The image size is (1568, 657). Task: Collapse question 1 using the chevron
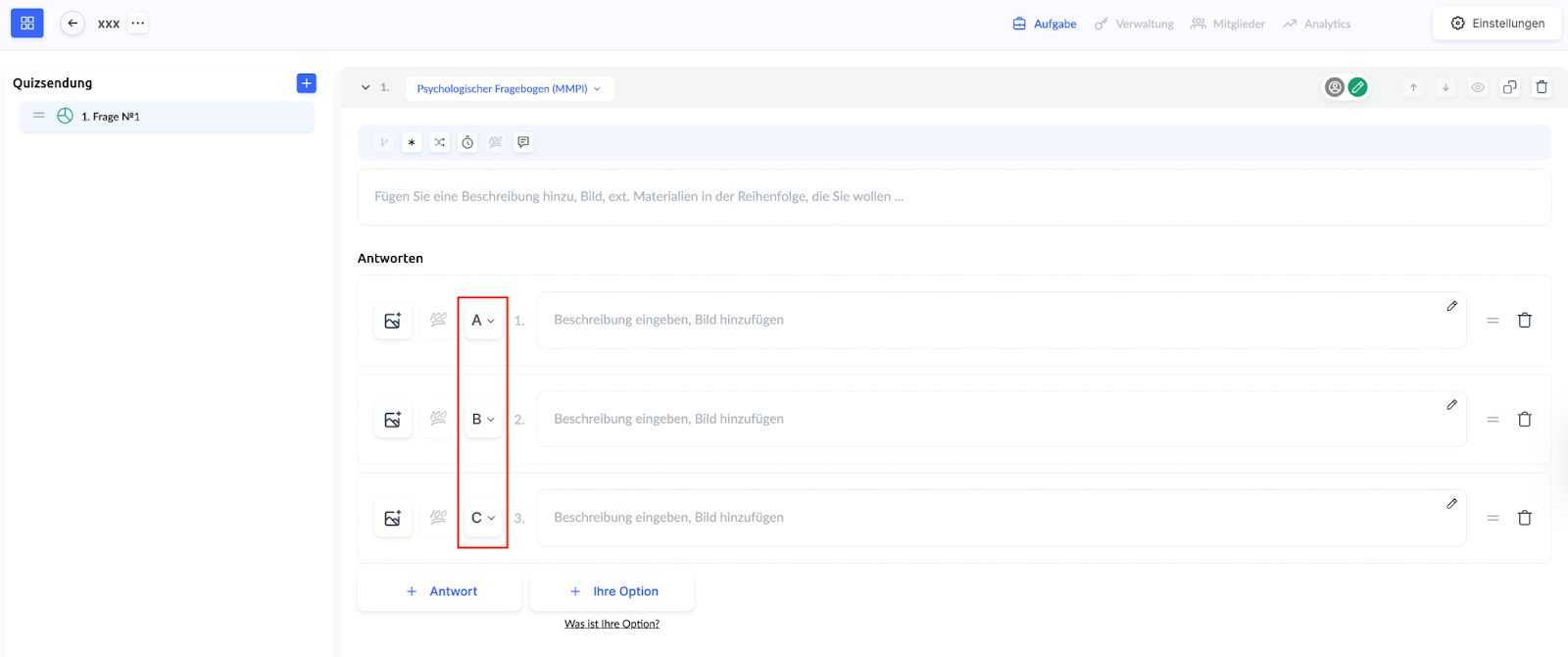(x=366, y=87)
